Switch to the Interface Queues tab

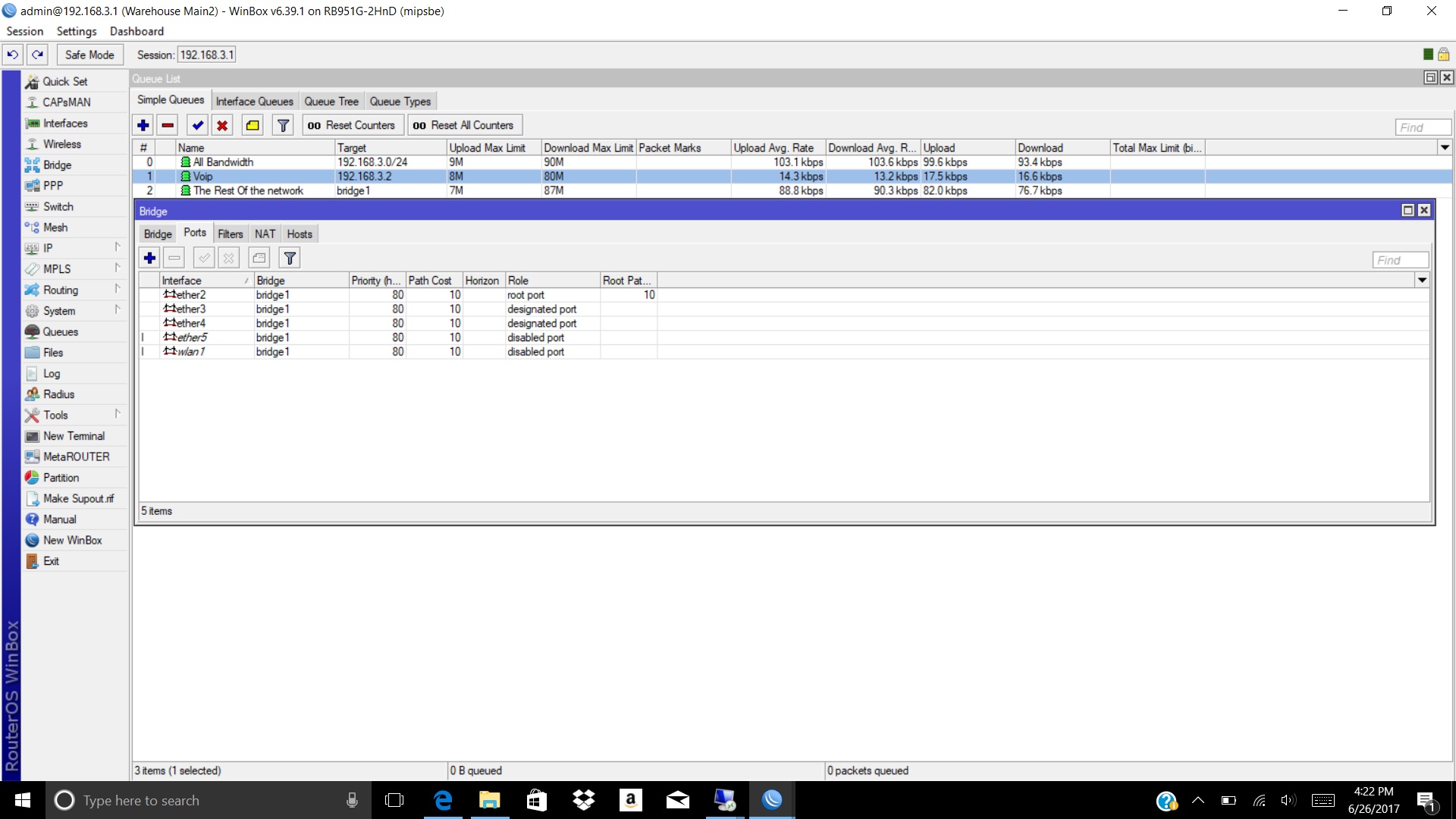[x=254, y=102]
